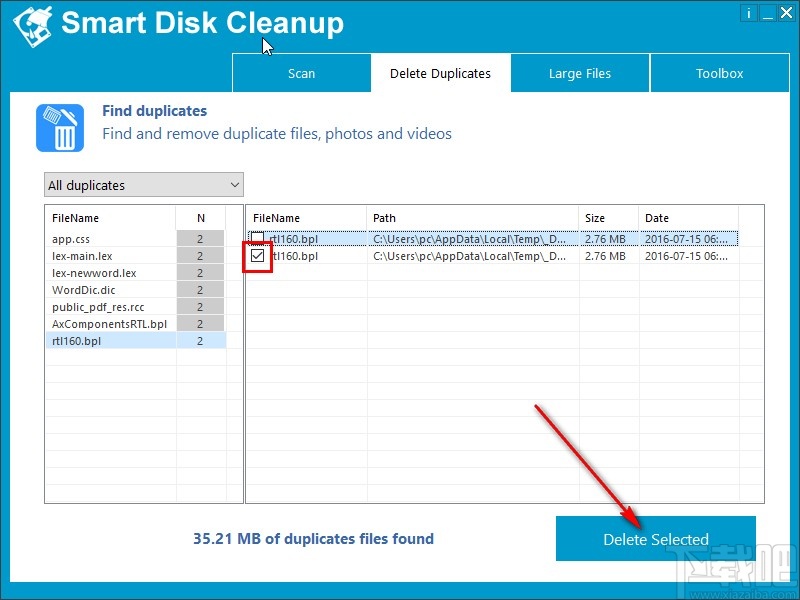Select rtl160.bpl in the left list
The width and height of the screenshot is (800, 600).
135,341
